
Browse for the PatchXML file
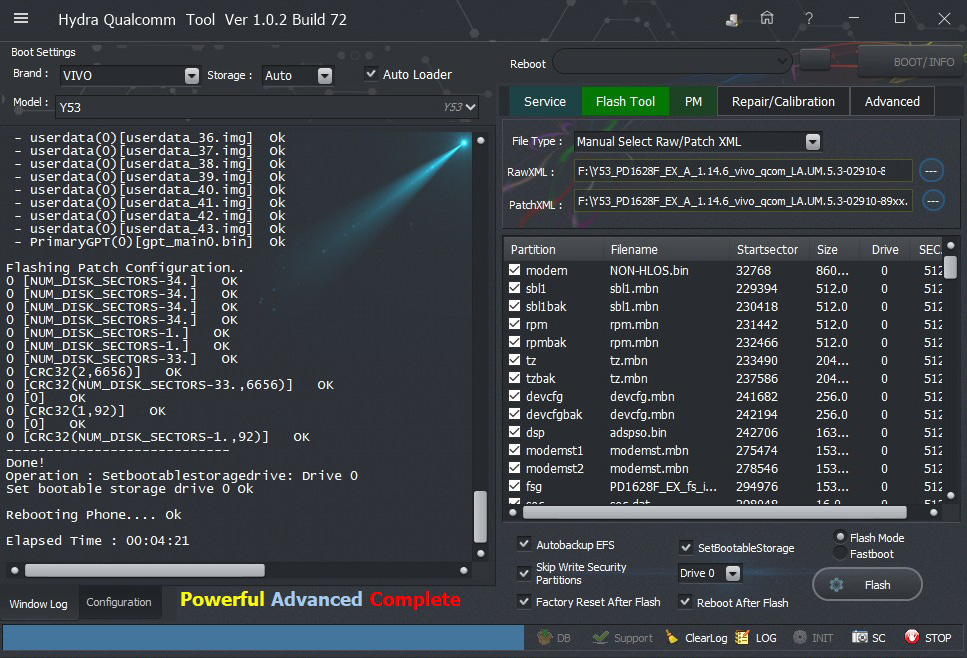coord(933,200)
